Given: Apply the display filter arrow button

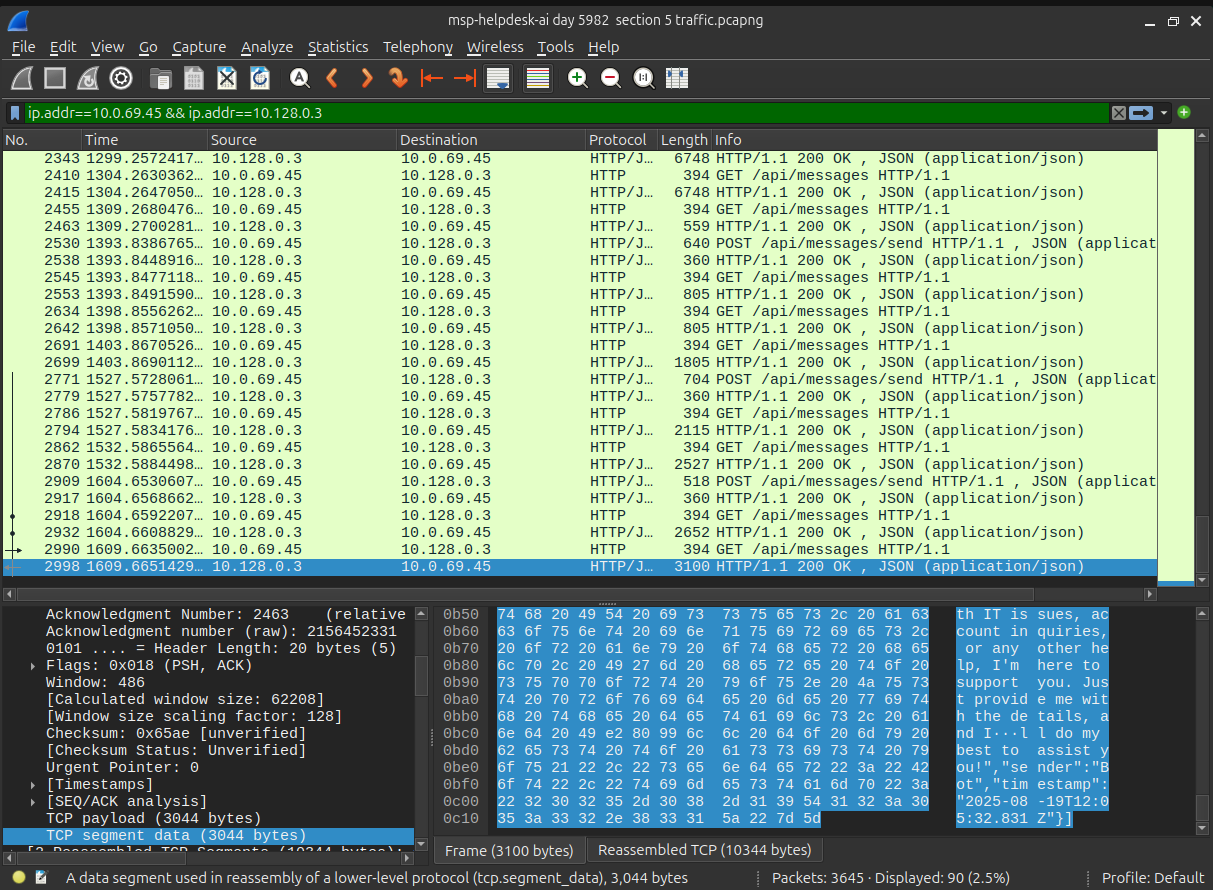Looking at the screenshot, I should pos(1142,113).
